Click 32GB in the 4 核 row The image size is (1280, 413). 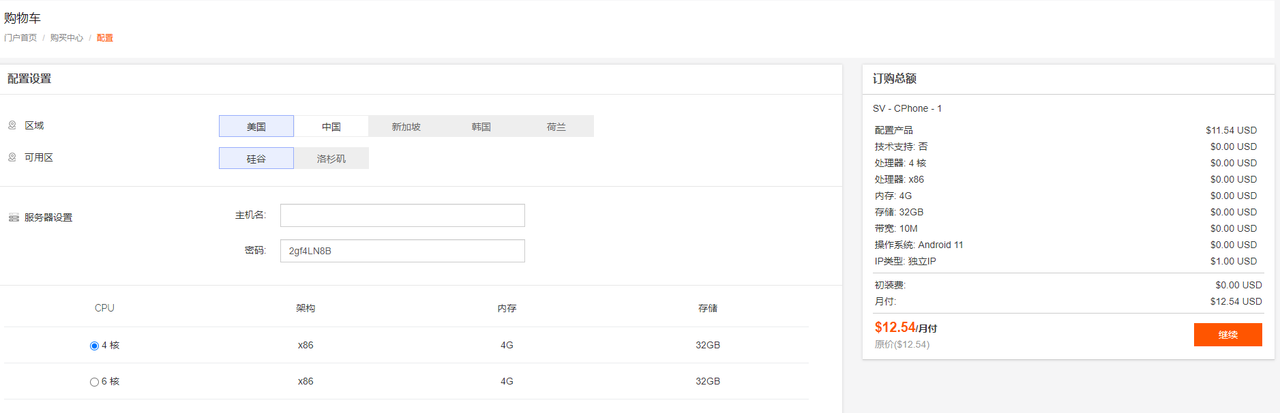(708, 345)
